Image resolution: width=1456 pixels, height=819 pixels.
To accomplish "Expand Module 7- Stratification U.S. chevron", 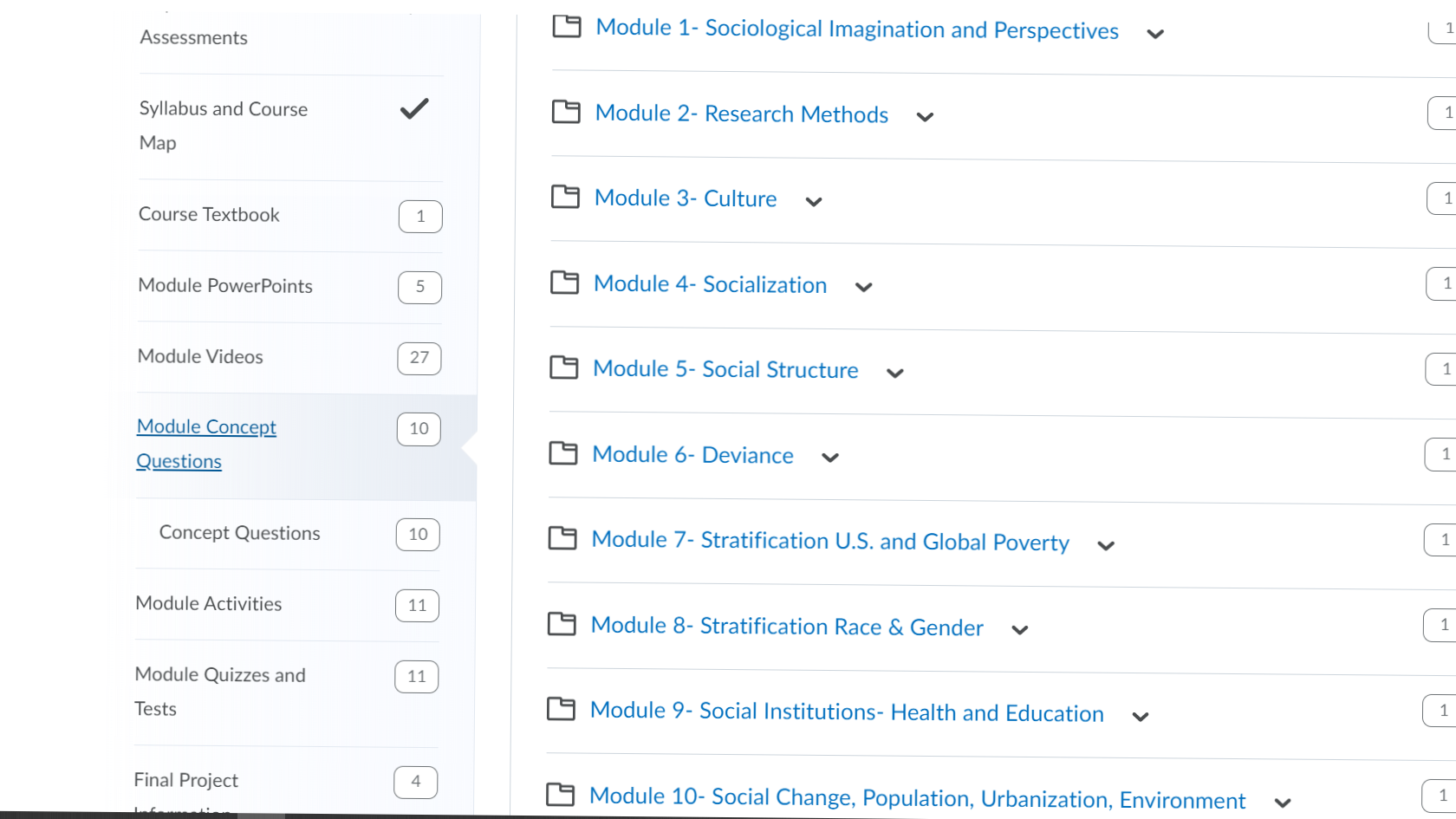I will point(1106,545).
